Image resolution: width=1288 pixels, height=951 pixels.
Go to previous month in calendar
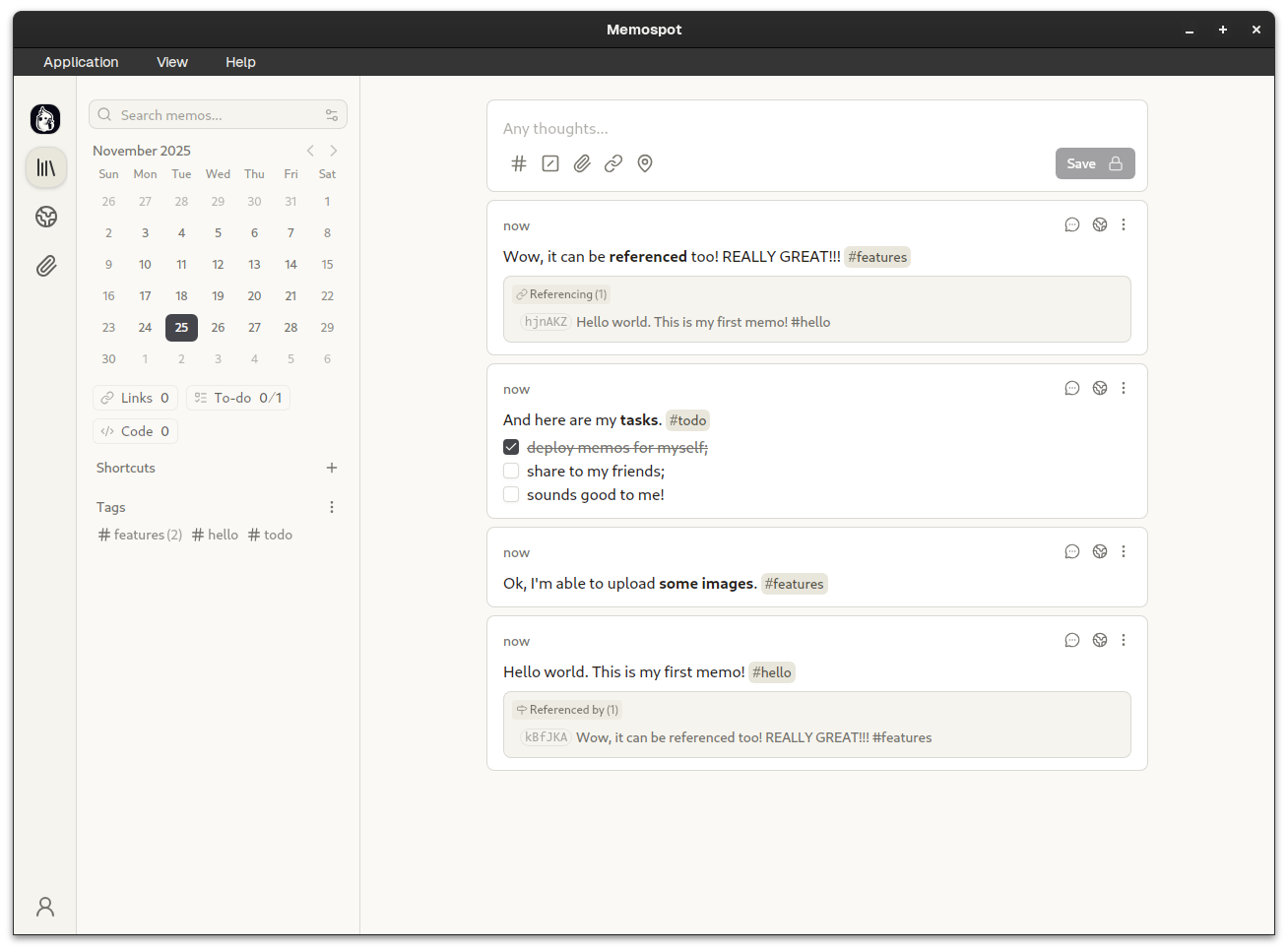coord(310,151)
